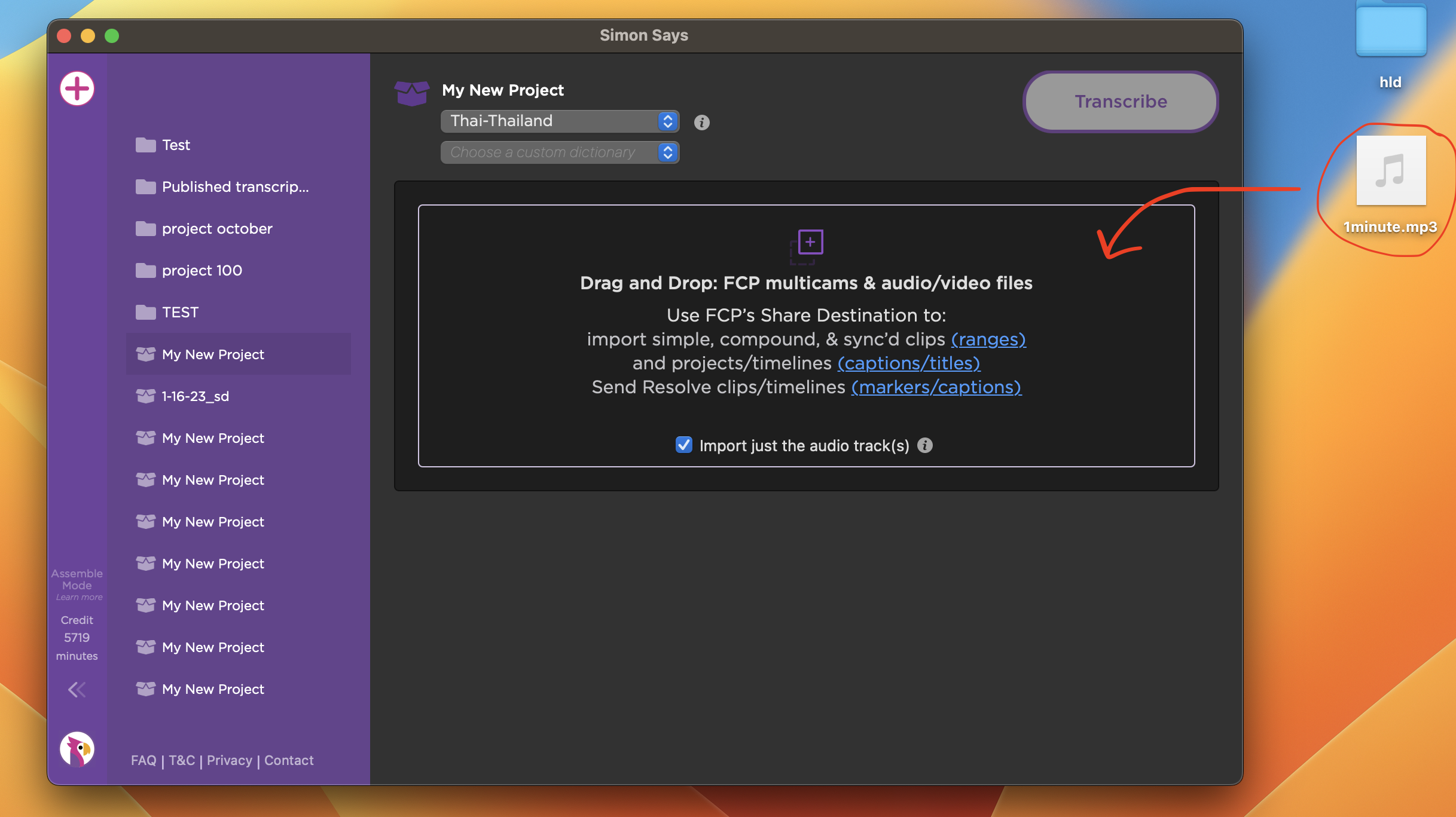The width and height of the screenshot is (1456, 817).
Task: Click the parrot logo in the sidebar
Action: coord(77,748)
